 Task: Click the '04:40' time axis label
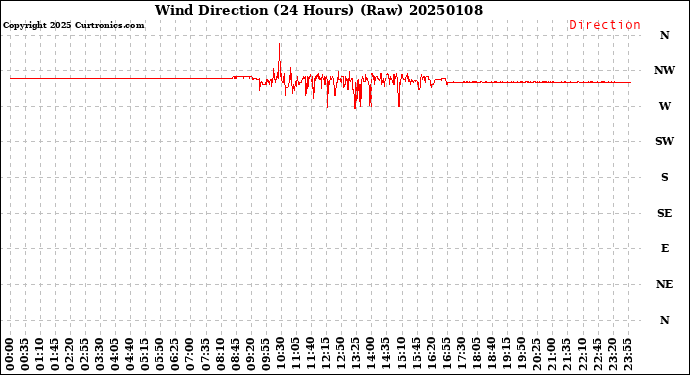click(x=130, y=354)
